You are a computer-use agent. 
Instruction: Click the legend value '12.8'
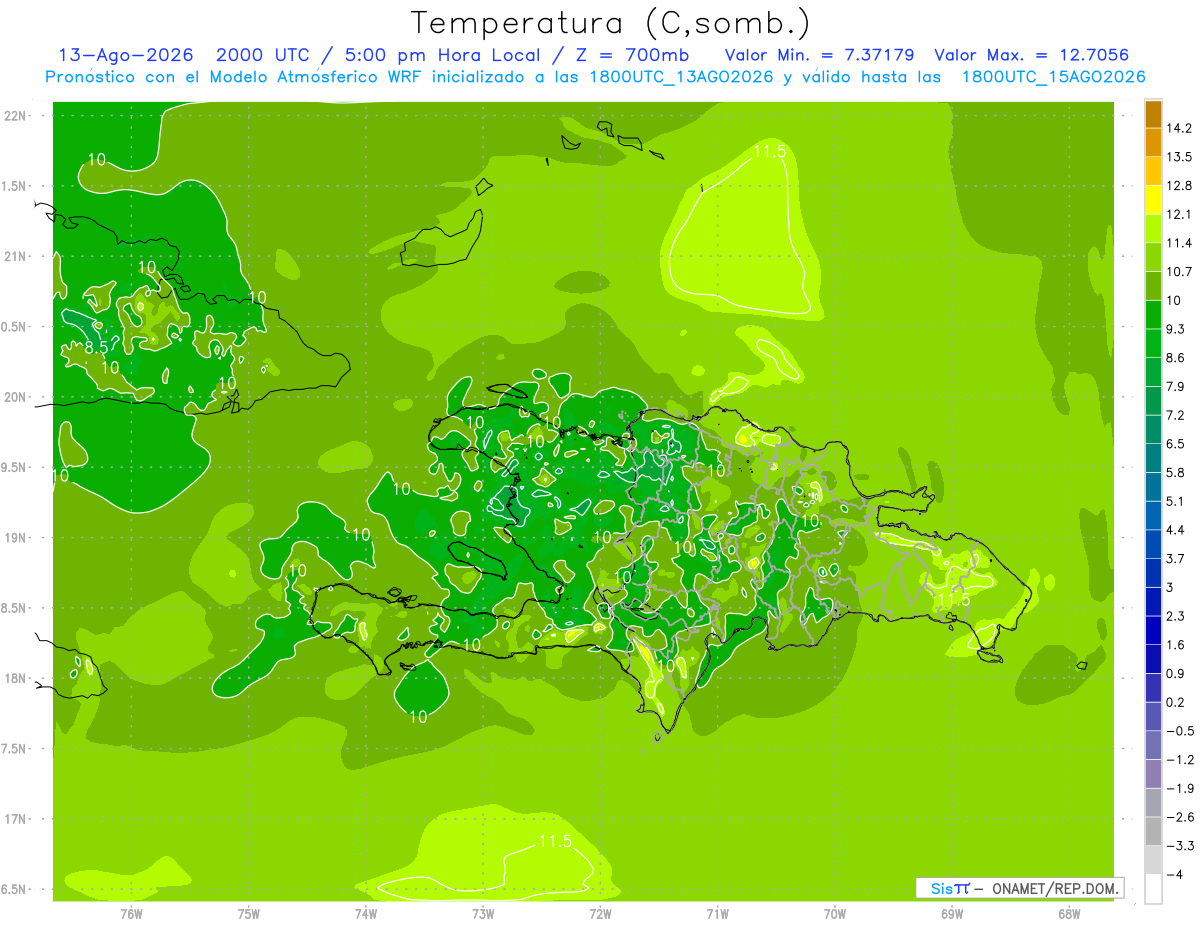pos(1178,186)
